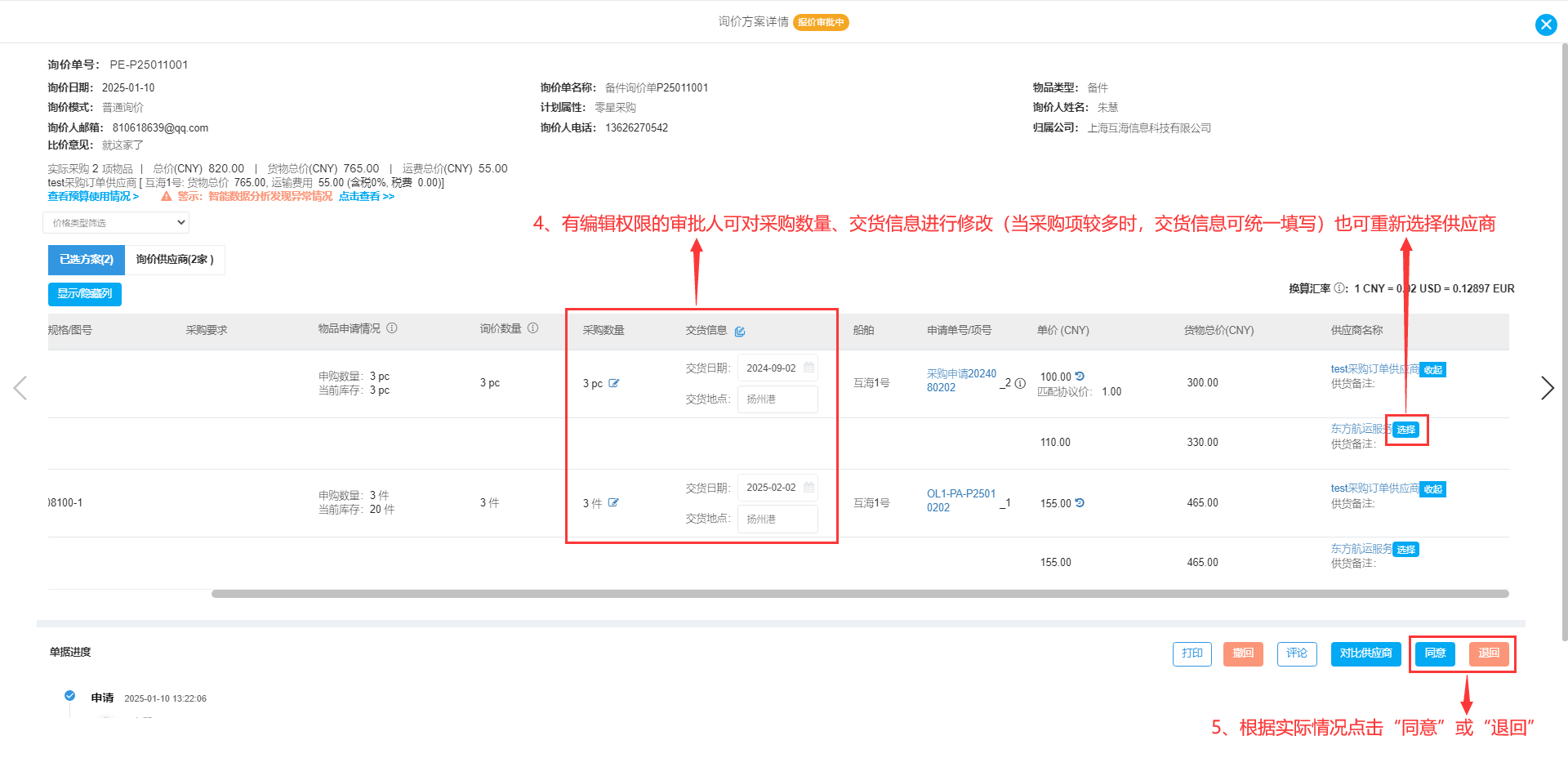Click info icon beside 询价数量 header

[533, 328]
